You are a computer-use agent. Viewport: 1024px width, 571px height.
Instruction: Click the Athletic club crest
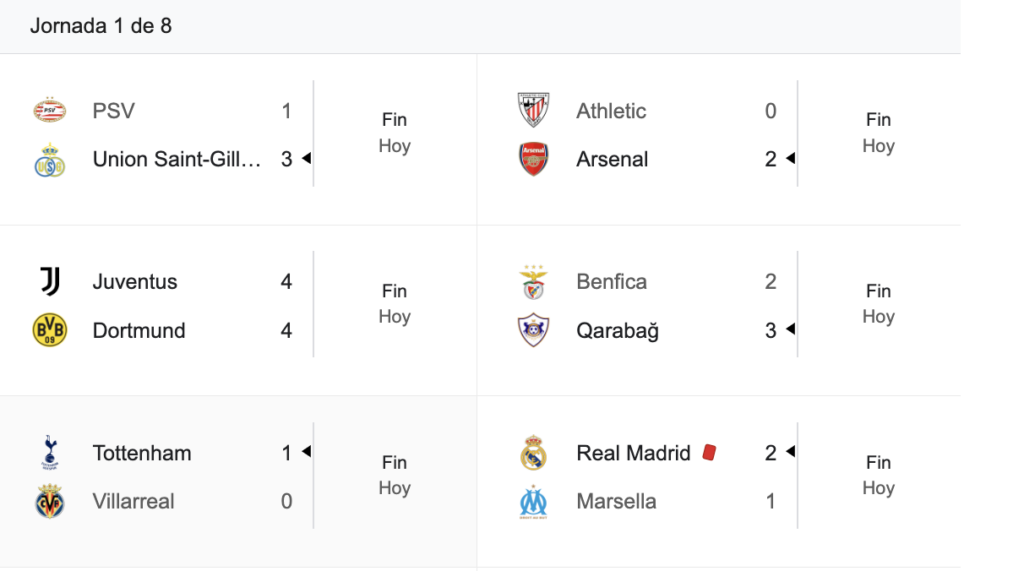[533, 111]
